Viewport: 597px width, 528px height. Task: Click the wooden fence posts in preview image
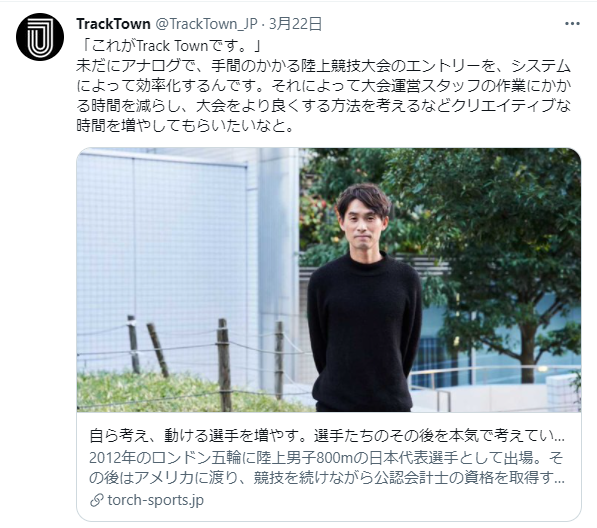pos(206,360)
